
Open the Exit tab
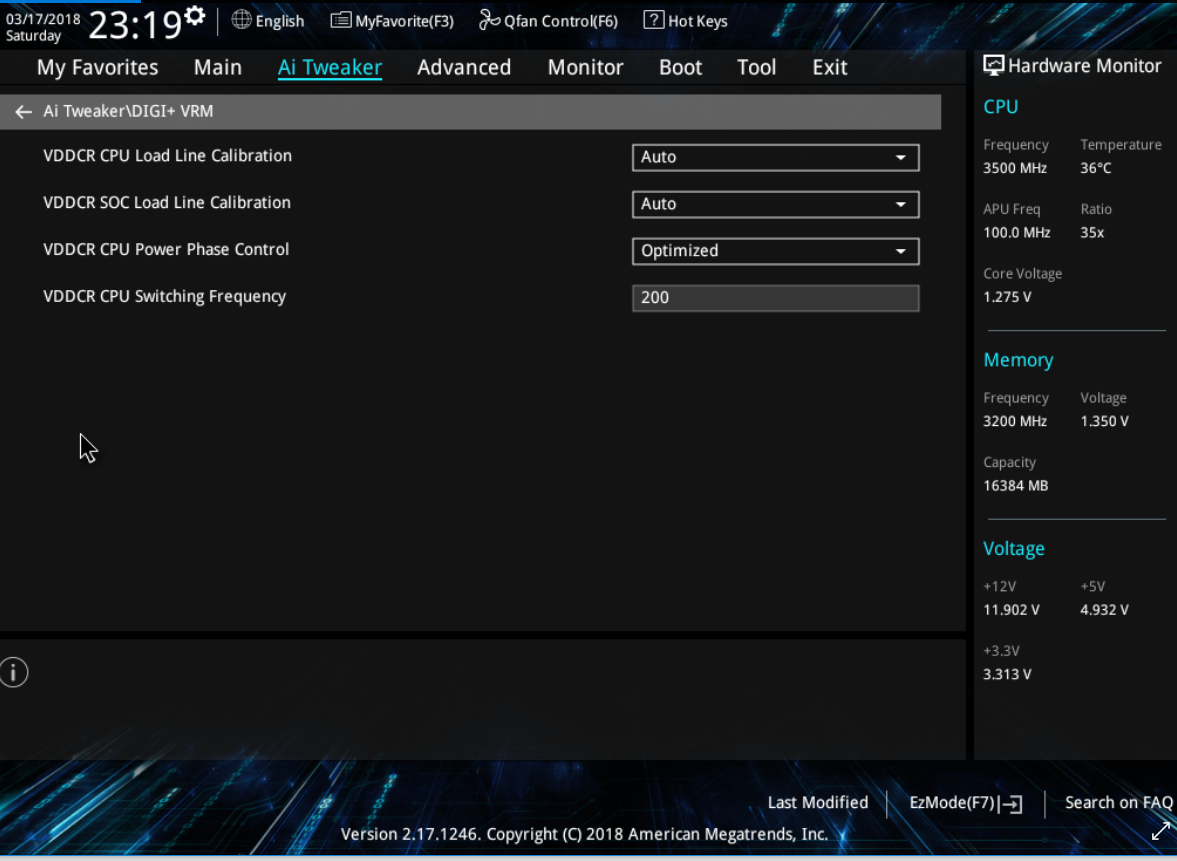click(830, 68)
